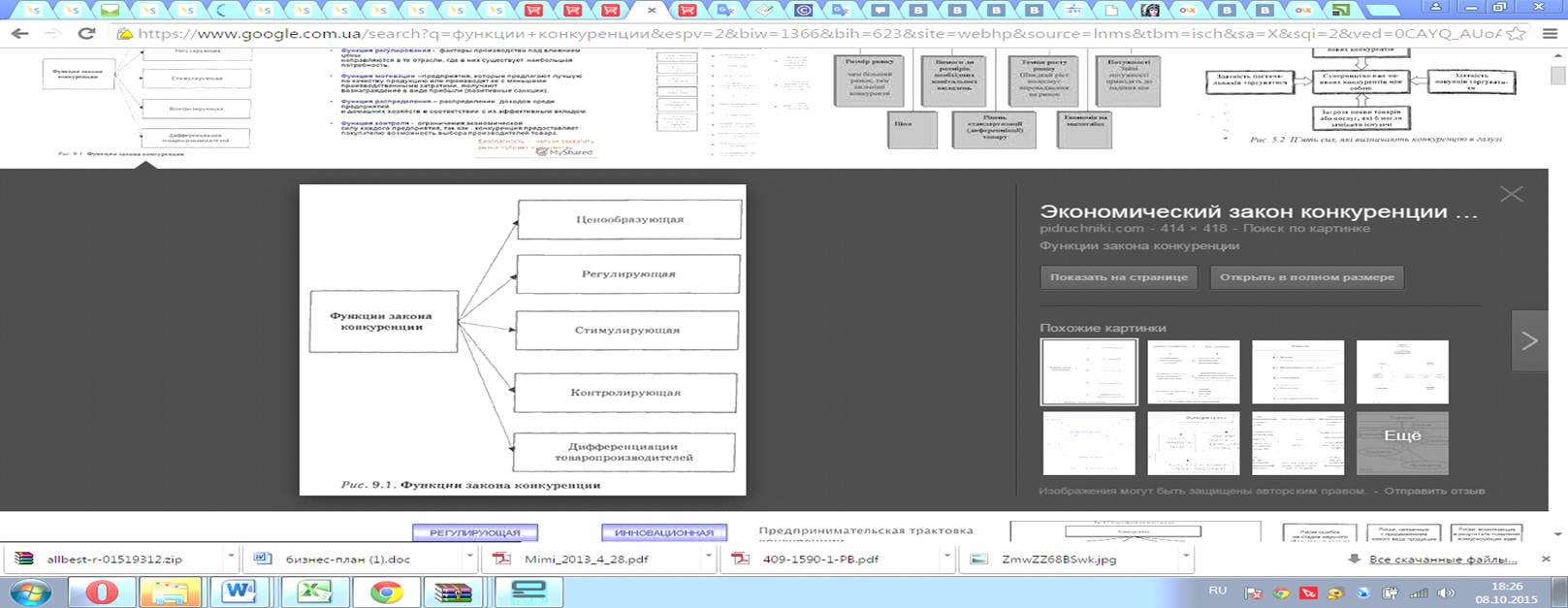Open the 'РЕГУЛИРУЮЩАЯ' image result below
The image size is (1568, 608).
tap(475, 532)
